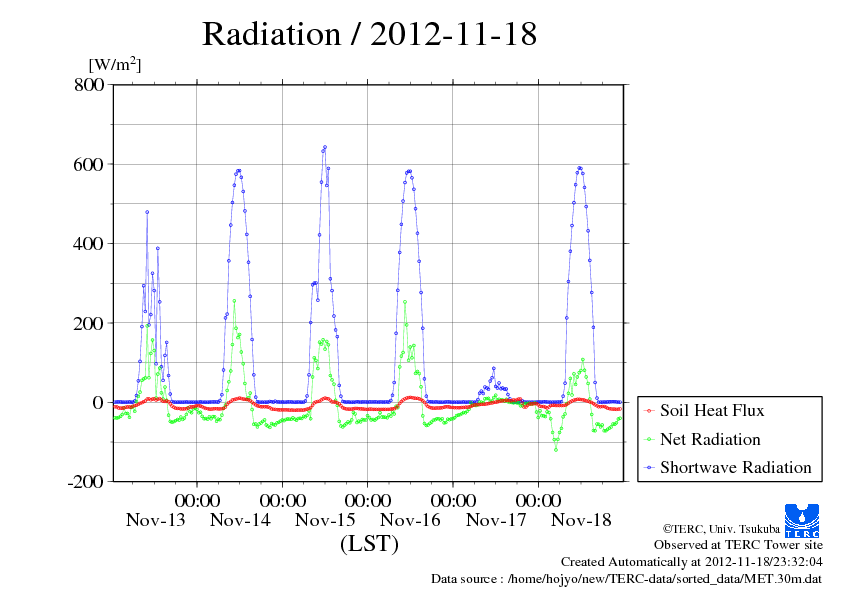Click the 0 y-axis value
The width and height of the screenshot is (842, 595).
click(x=98, y=402)
